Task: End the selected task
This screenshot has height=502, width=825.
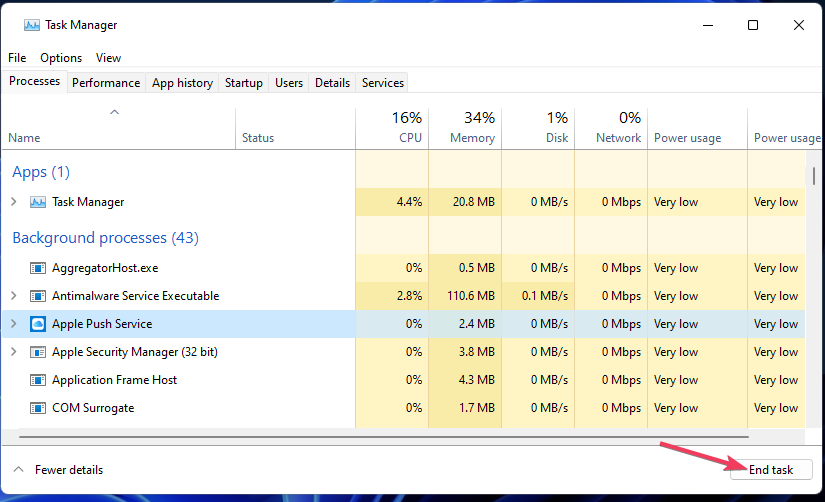Action: tap(771, 470)
